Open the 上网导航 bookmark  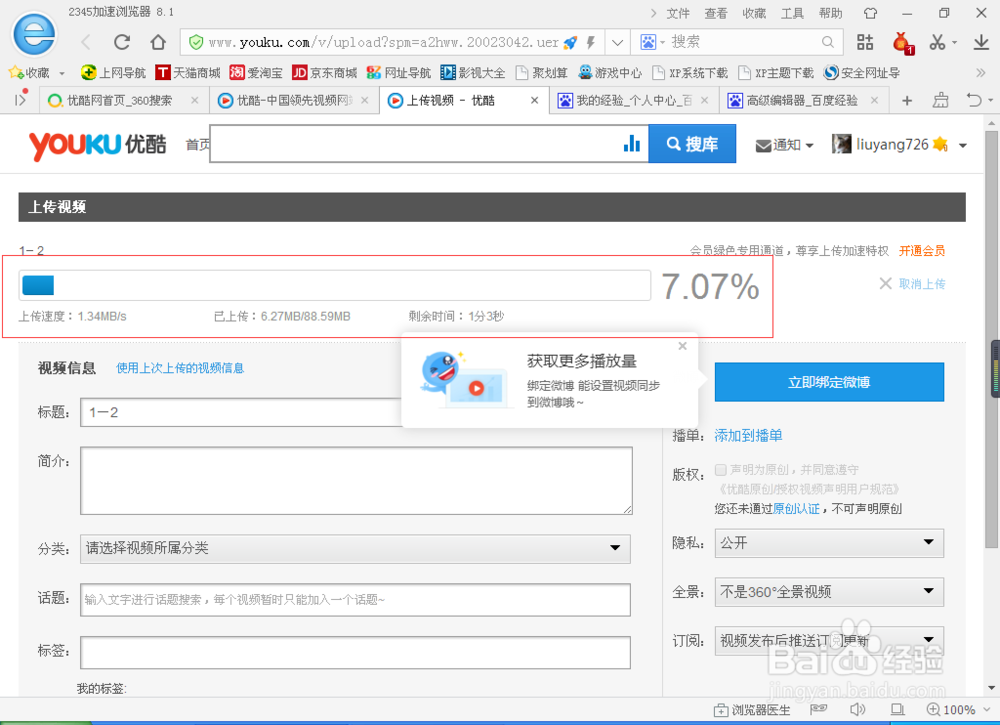pos(114,73)
